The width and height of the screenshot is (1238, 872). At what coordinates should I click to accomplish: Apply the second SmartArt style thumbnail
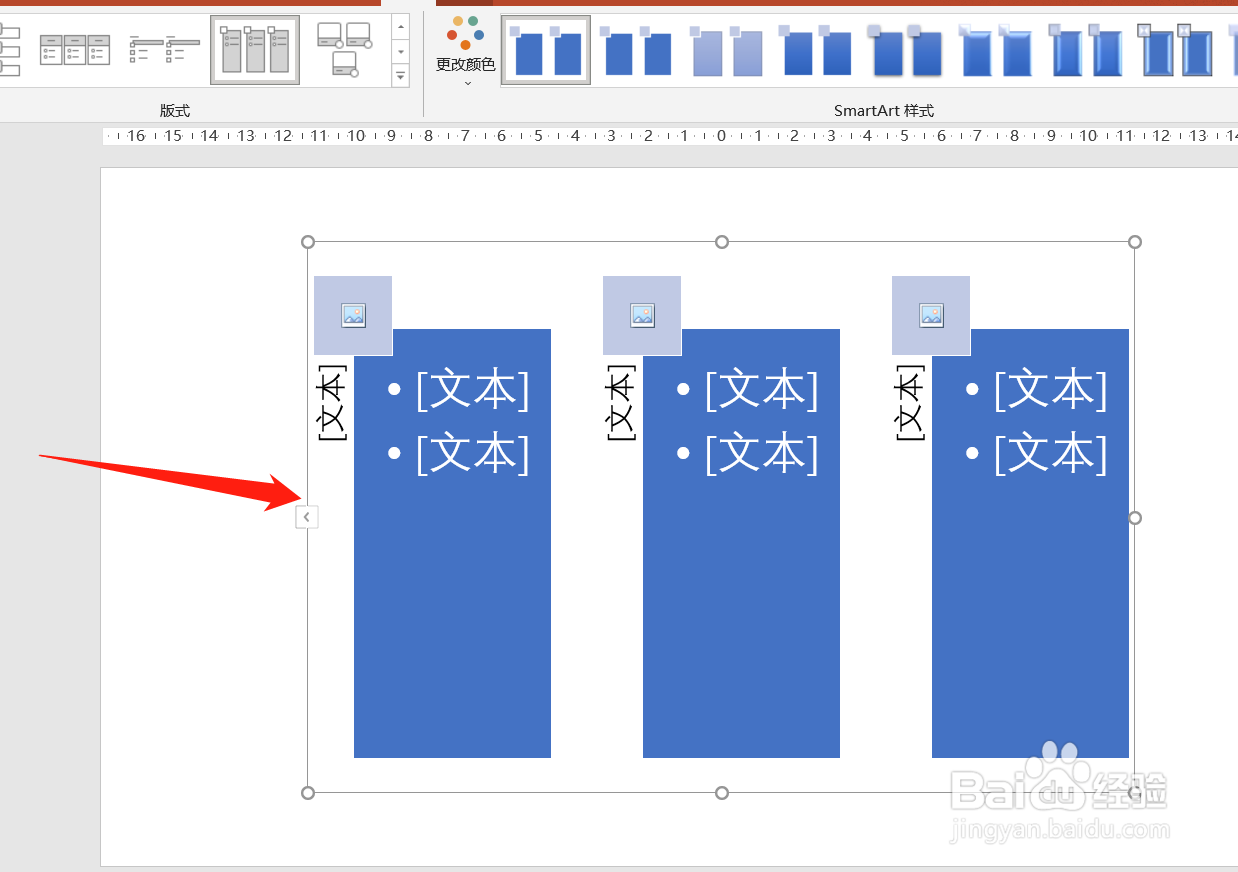click(x=636, y=50)
